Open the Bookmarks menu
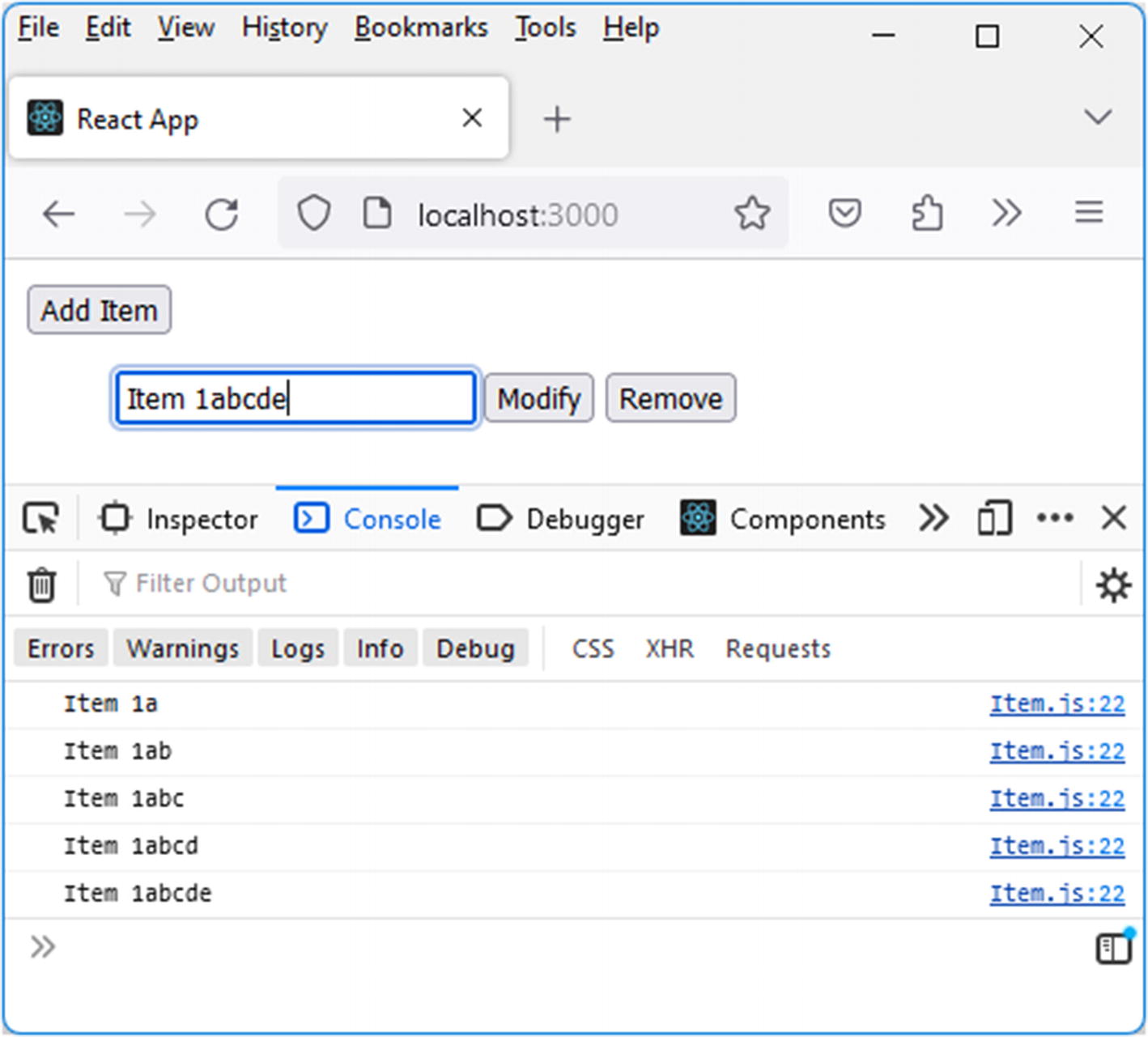The width and height of the screenshot is (1148, 1037). point(421,28)
